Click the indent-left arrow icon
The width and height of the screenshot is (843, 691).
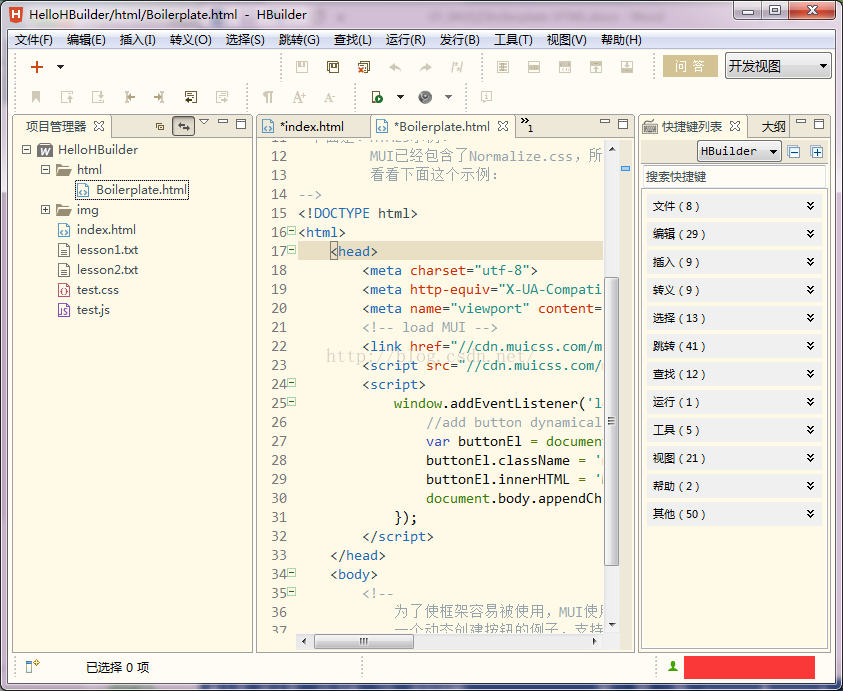(130, 97)
